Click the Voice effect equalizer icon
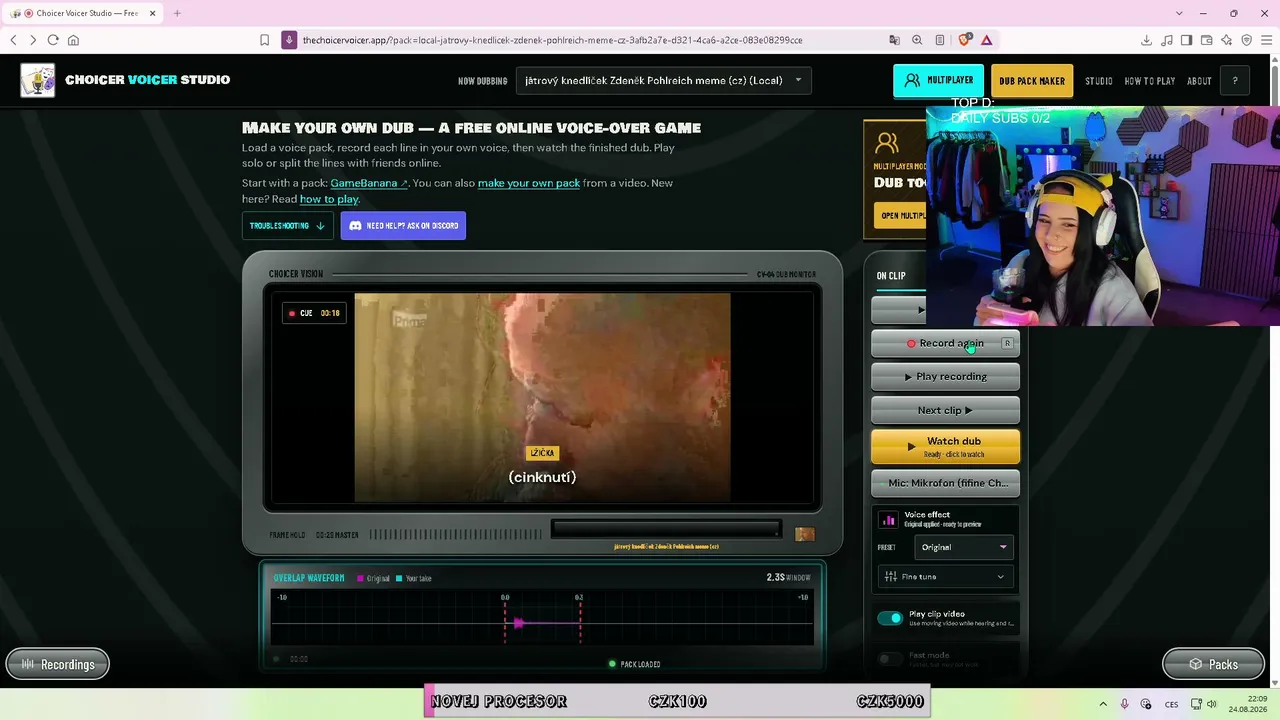This screenshot has height=720, width=1280. (888, 520)
